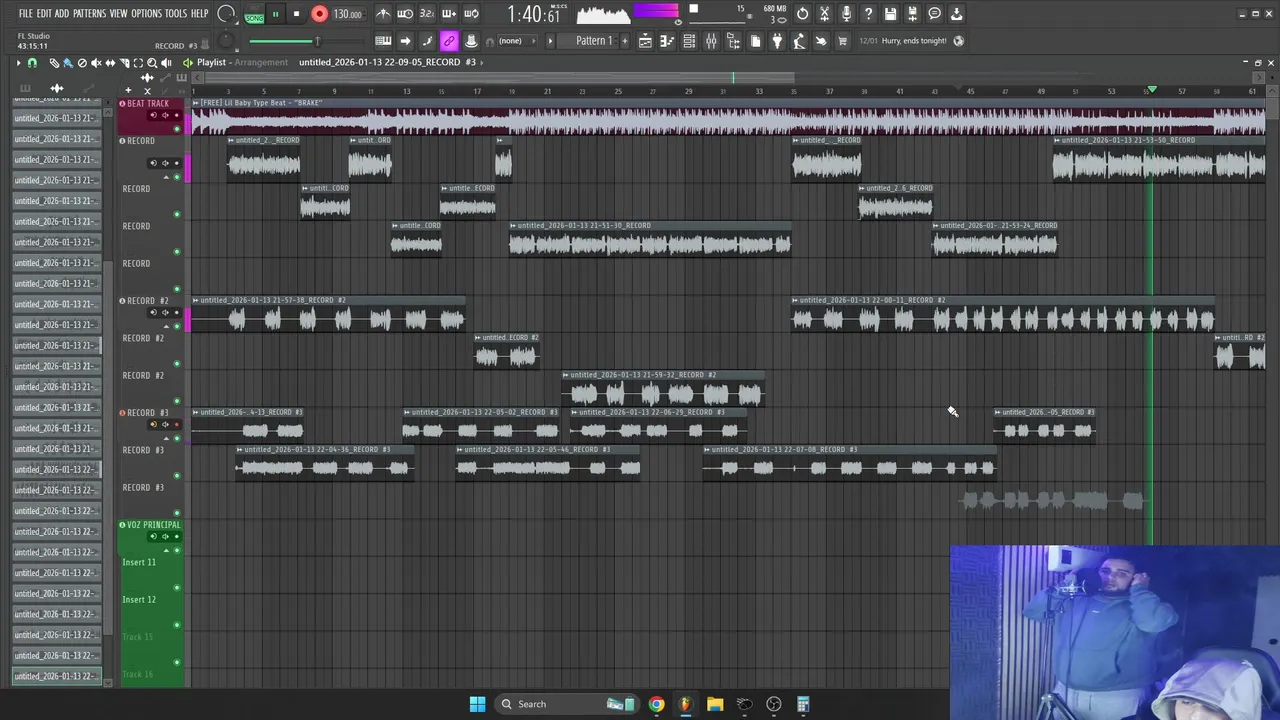Open the VIEW menu
This screenshot has height=720, width=1280.
click(x=118, y=14)
